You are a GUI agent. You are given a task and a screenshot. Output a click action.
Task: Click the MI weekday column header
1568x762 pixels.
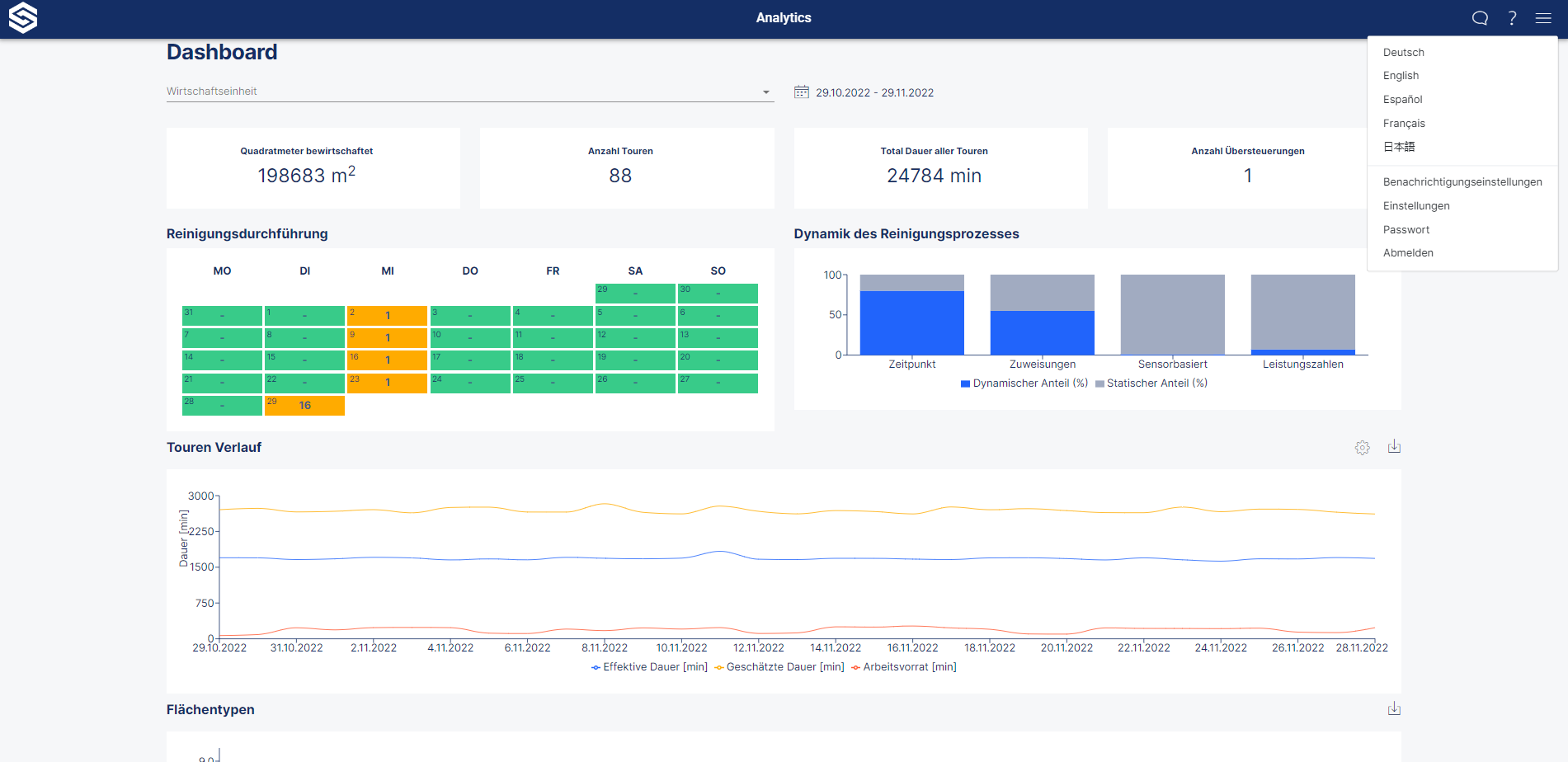[388, 270]
